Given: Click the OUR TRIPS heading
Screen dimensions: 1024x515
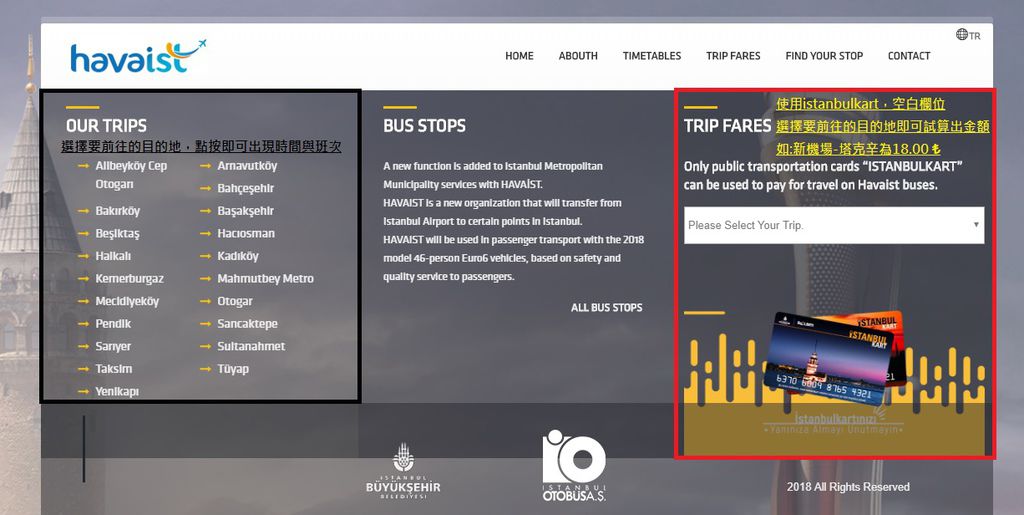Looking at the screenshot, I should coord(106,126).
